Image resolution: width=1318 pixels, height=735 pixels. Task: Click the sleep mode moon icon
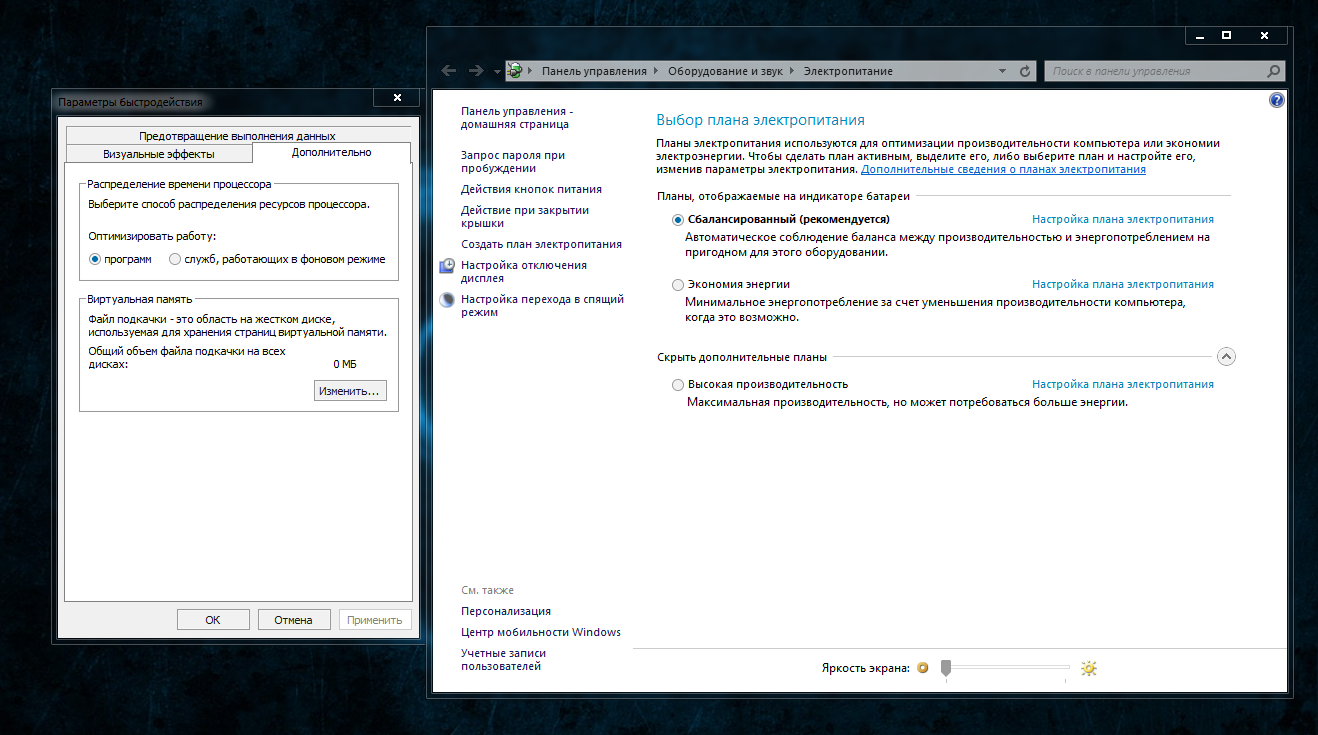(x=447, y=300)
